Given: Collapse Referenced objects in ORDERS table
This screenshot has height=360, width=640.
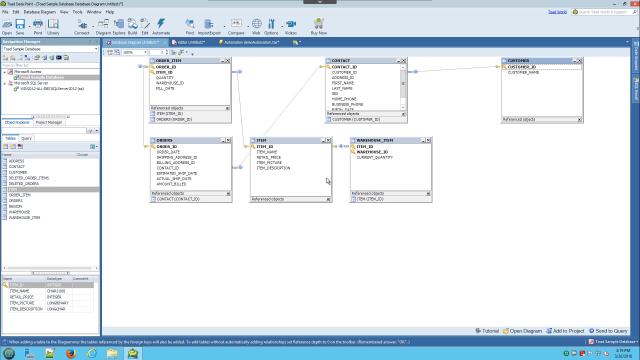Looking at the screenshot, I should tap(228, 193).
